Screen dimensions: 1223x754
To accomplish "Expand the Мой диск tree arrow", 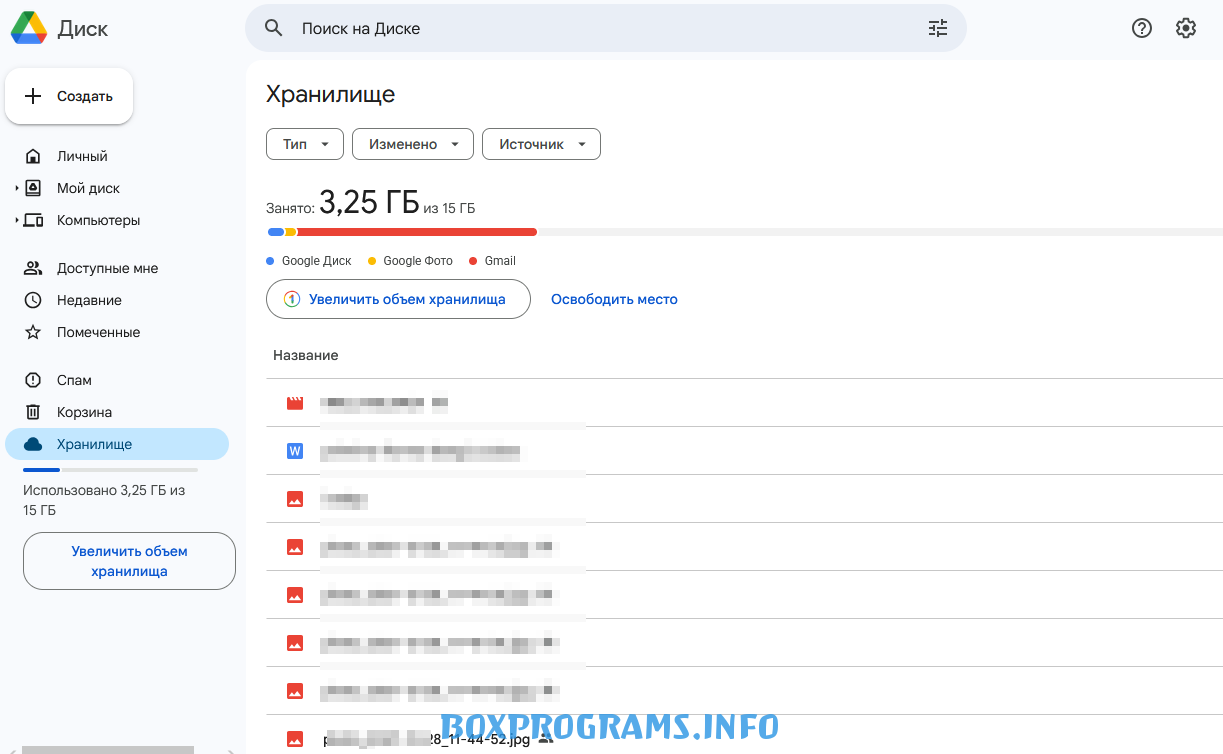I will click(x=17, y=188).
